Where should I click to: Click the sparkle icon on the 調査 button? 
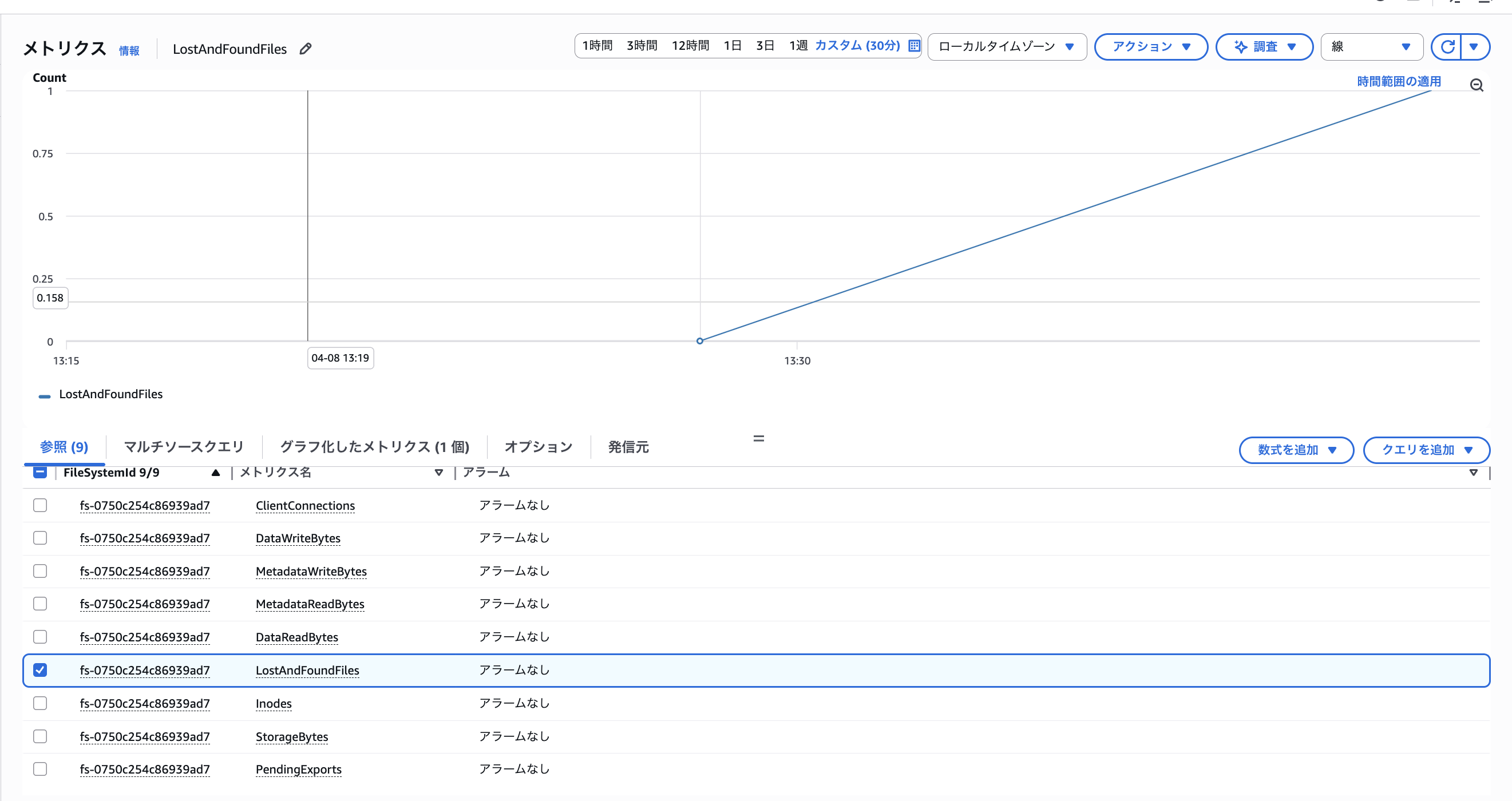pyautogui.click(x=1241, y=46)
